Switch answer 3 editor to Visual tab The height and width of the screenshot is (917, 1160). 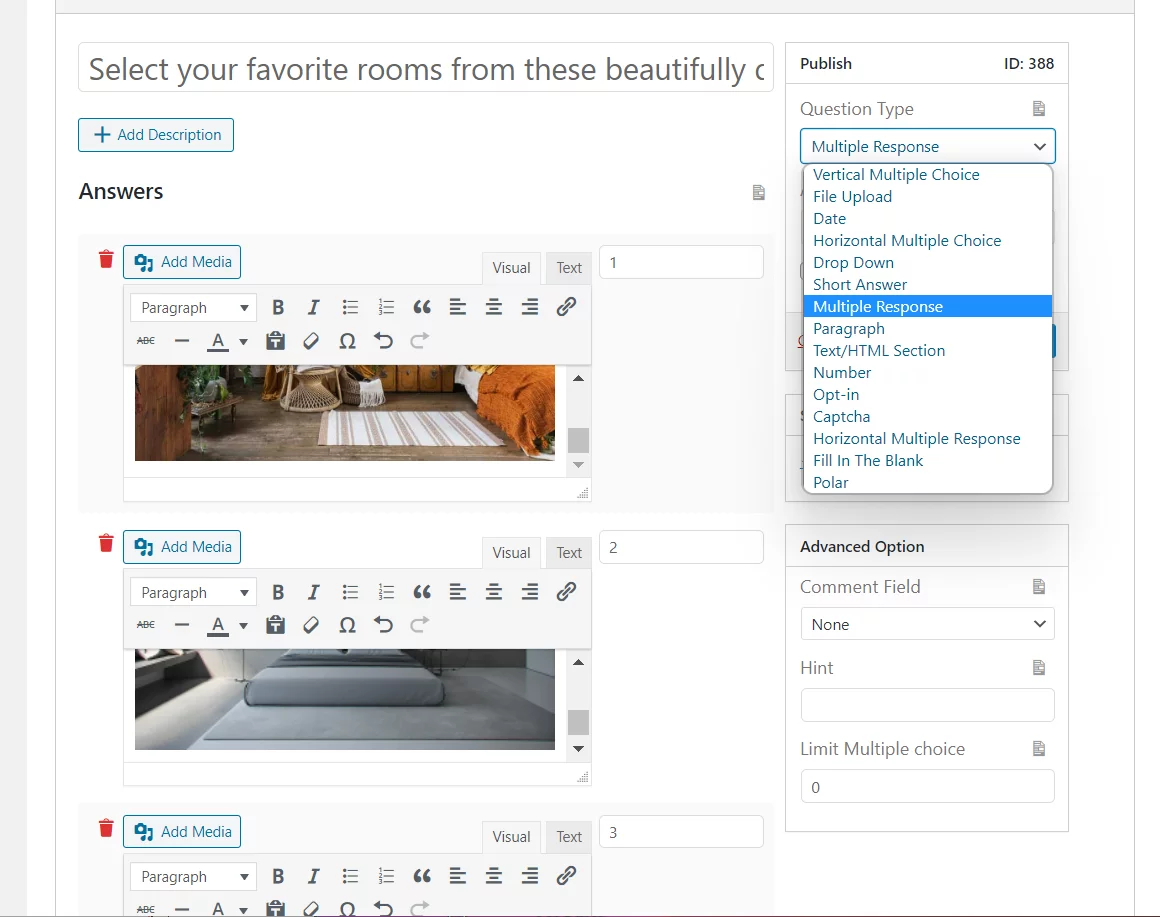(511, 836)
